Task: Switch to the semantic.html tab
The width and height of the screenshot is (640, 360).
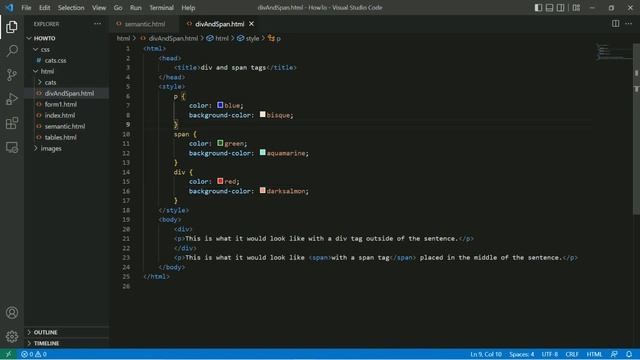Action: [x=144, y=24]
